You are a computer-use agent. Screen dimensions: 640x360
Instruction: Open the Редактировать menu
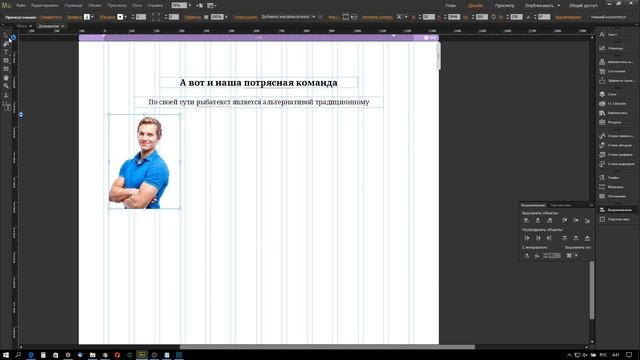point(44,6)
